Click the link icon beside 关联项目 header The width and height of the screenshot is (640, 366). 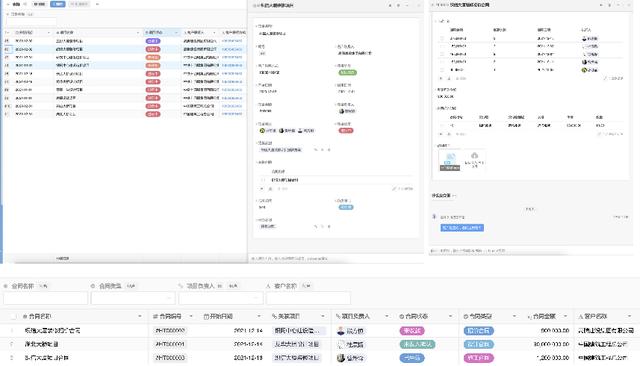tap(274, 316)
